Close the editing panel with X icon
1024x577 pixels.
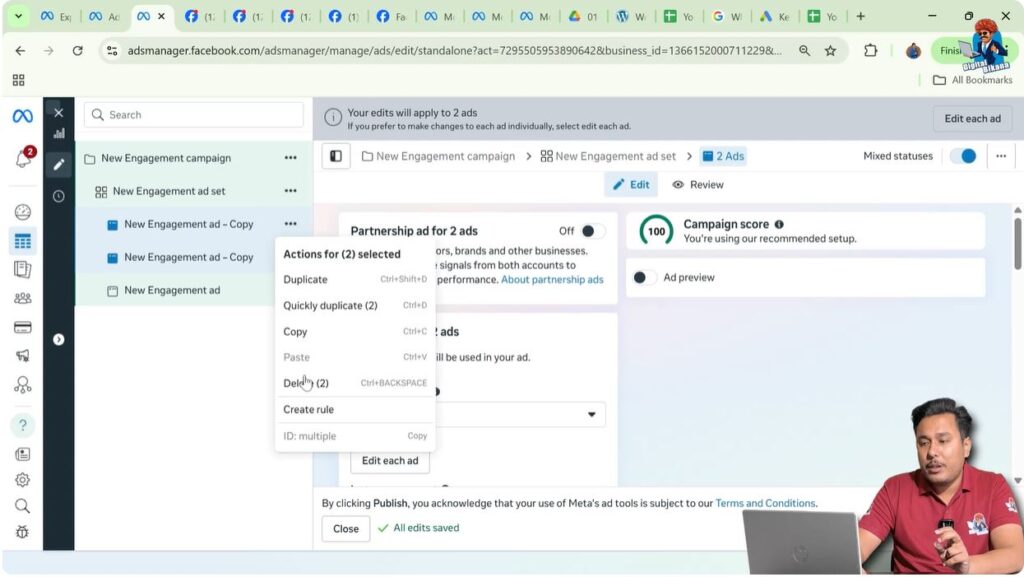(59, 113)
